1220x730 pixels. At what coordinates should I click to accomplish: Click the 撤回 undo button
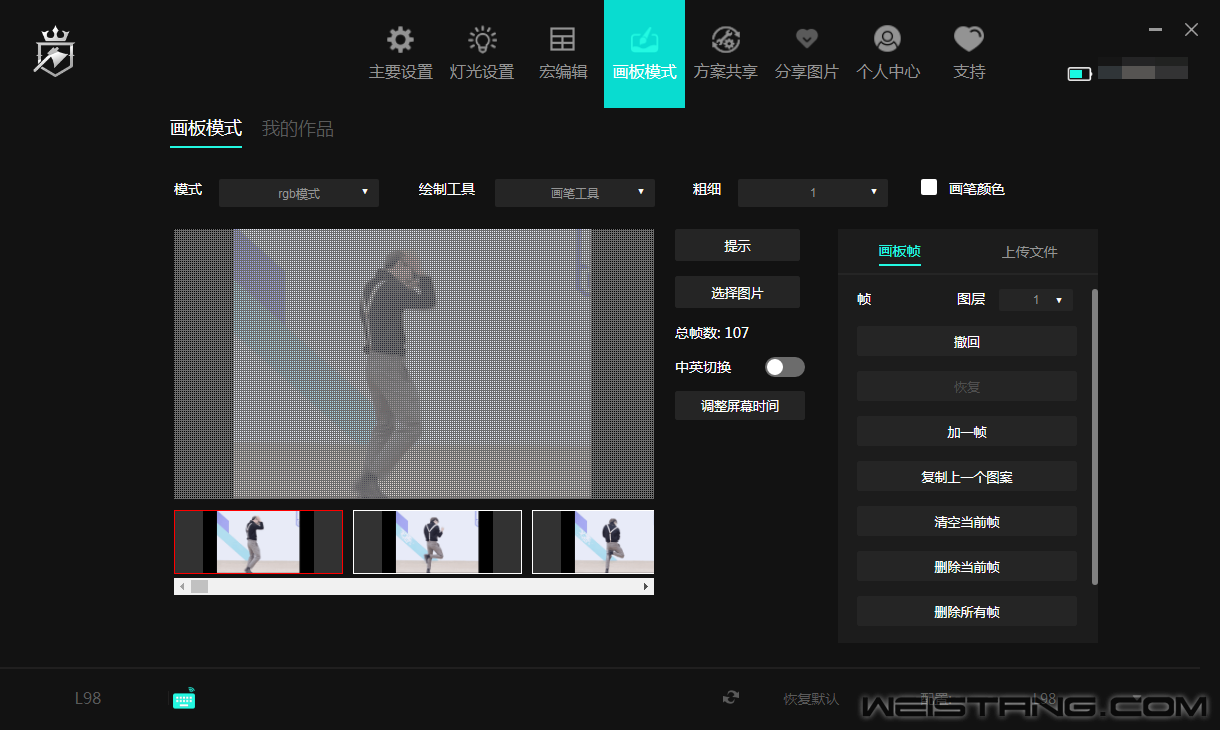click(x=967, y=342)
